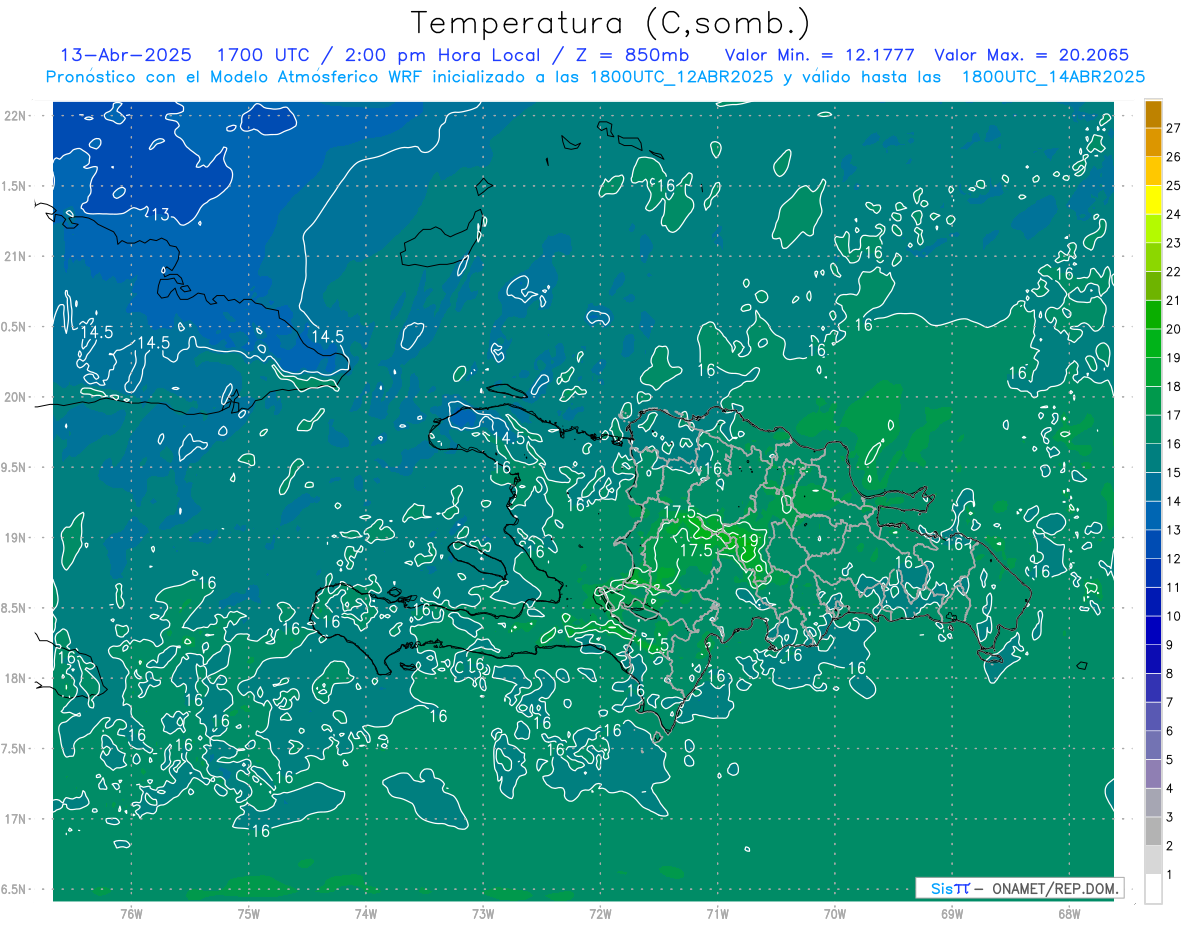Click the '72W' longitude axis label
Image resolution: width=1200 pixels, height=927 pixels.
pos(600,914)
